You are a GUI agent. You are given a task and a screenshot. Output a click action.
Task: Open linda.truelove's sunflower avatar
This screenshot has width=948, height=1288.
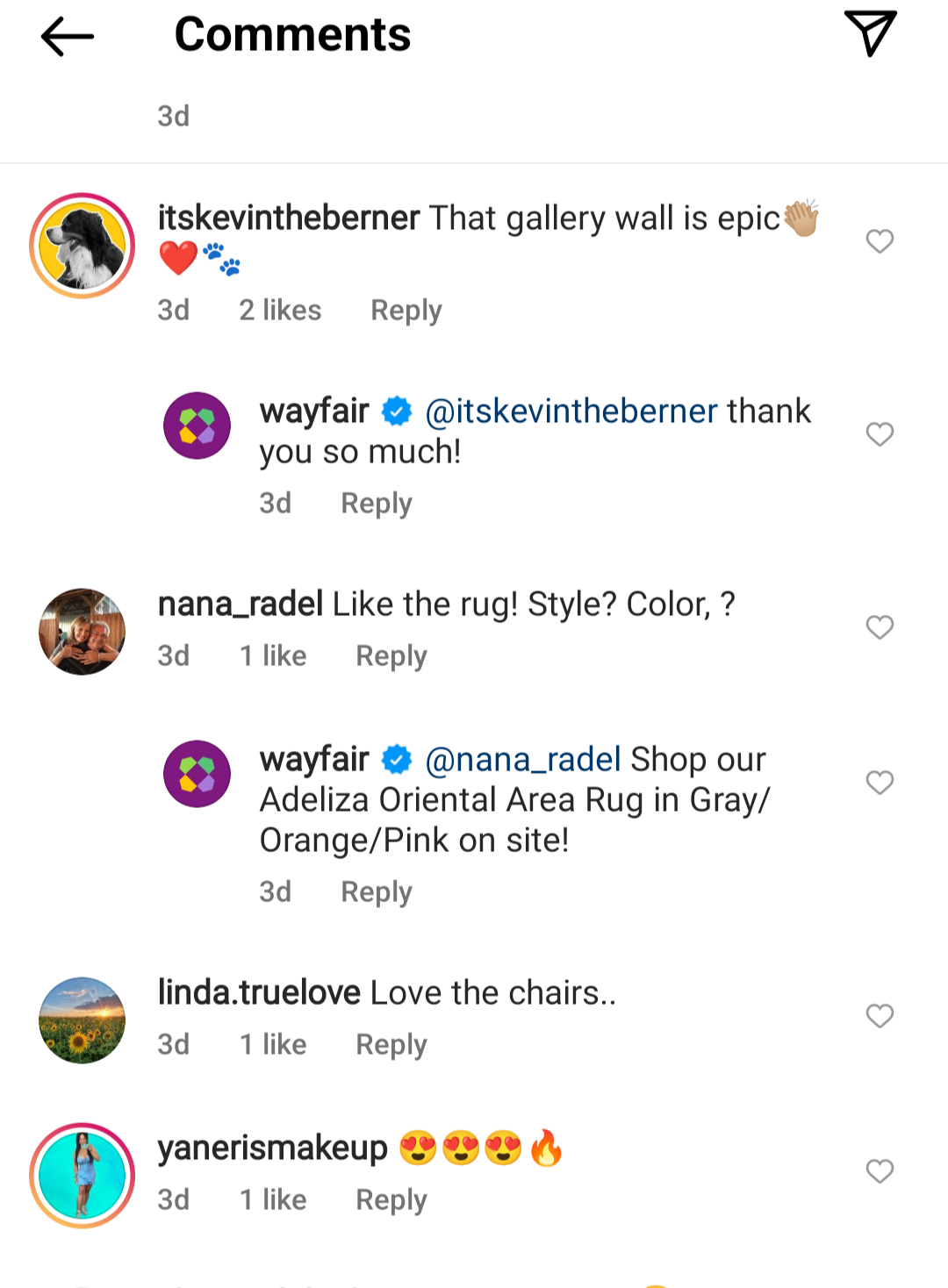(x=82, y=1020)
